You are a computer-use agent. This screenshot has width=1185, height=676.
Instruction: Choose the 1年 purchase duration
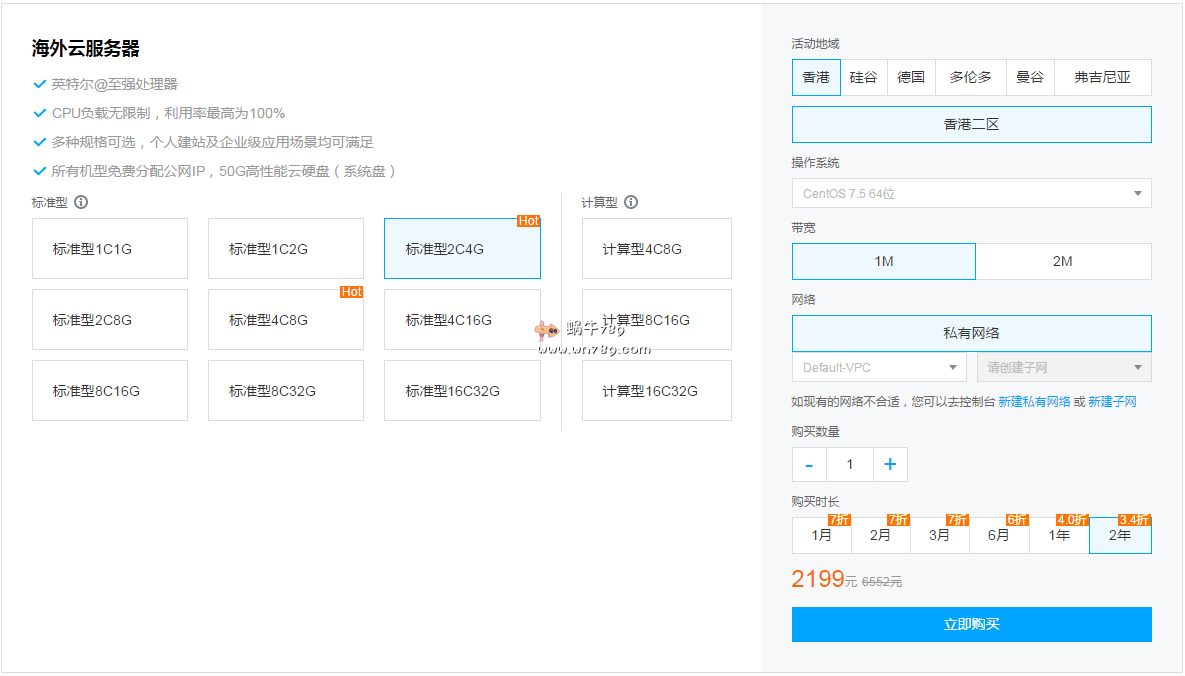pyautogui.click(x=1059, y=535)
